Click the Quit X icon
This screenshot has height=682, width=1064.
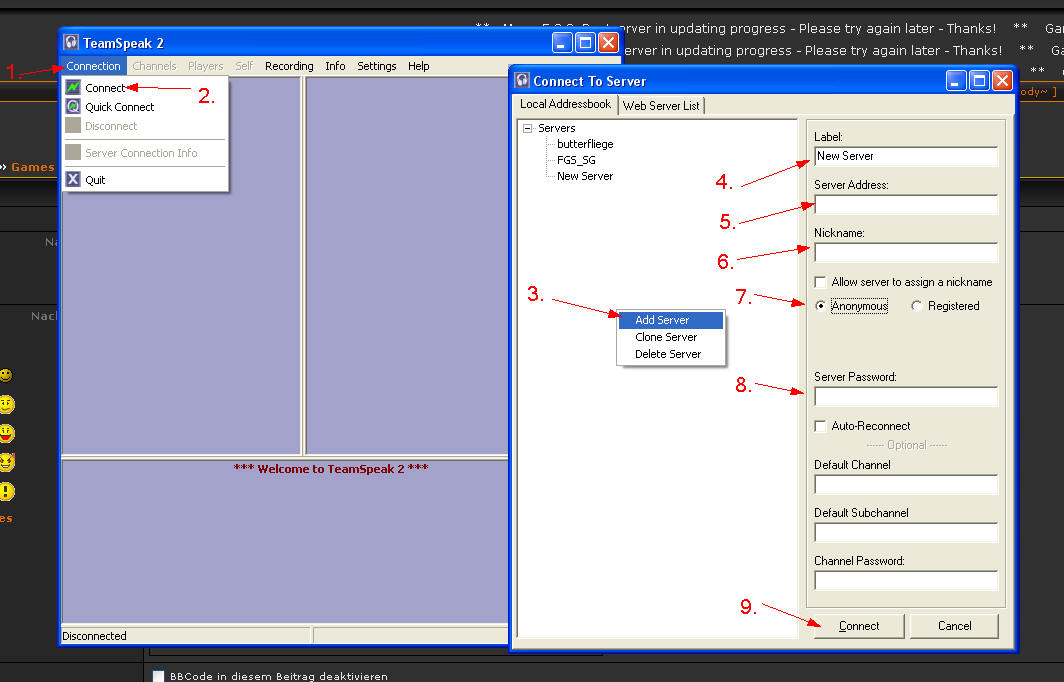point(73,180)
